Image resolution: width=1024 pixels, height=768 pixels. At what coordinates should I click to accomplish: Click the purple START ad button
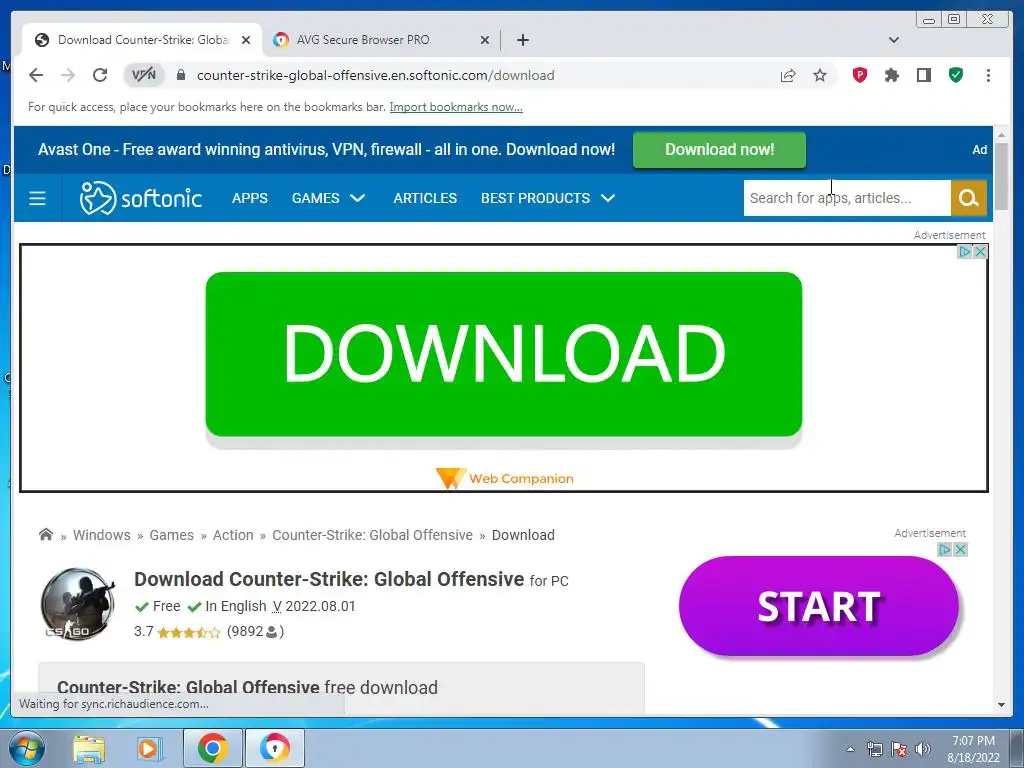click(818, 606)
